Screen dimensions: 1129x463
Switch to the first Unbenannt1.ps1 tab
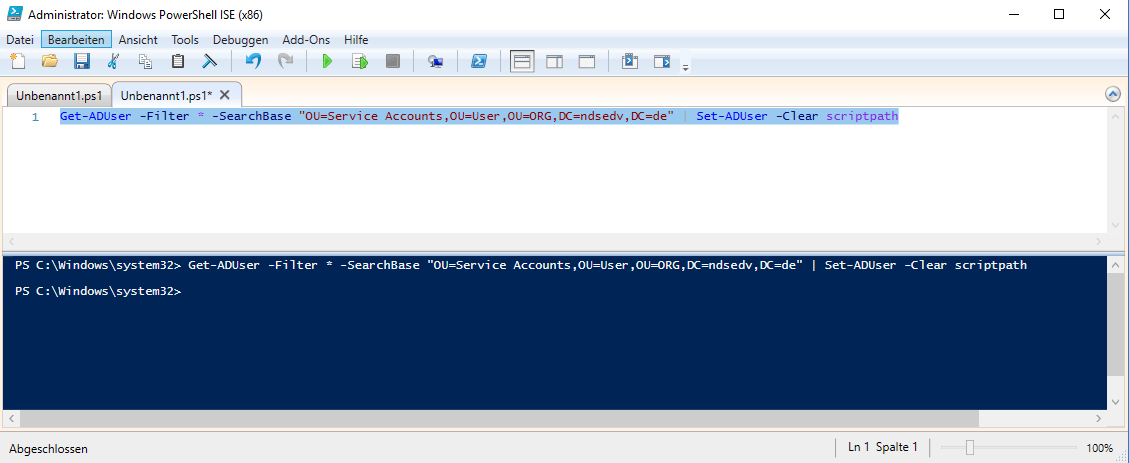click(58, 95)
